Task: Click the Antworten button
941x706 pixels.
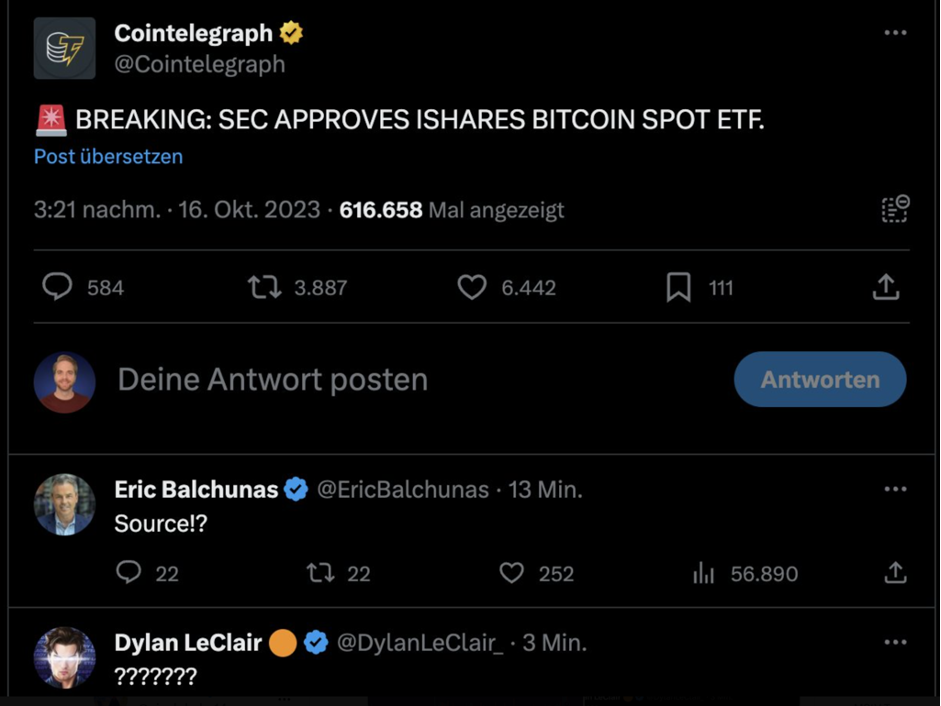Action: 820,380
